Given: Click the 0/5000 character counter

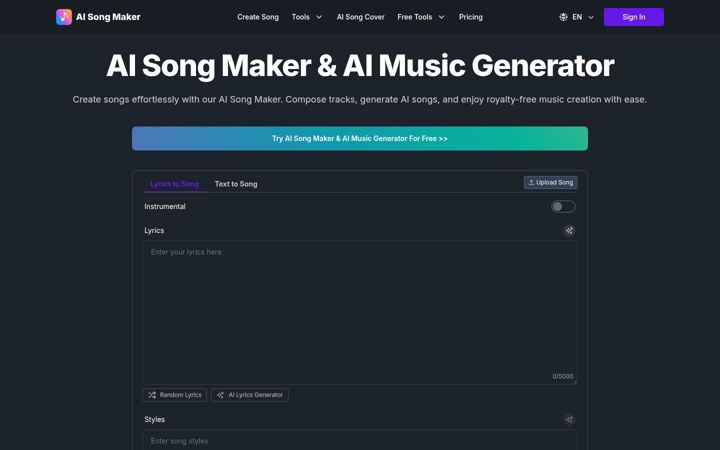Looking at the screenshot, I should (x=562, y=376).
